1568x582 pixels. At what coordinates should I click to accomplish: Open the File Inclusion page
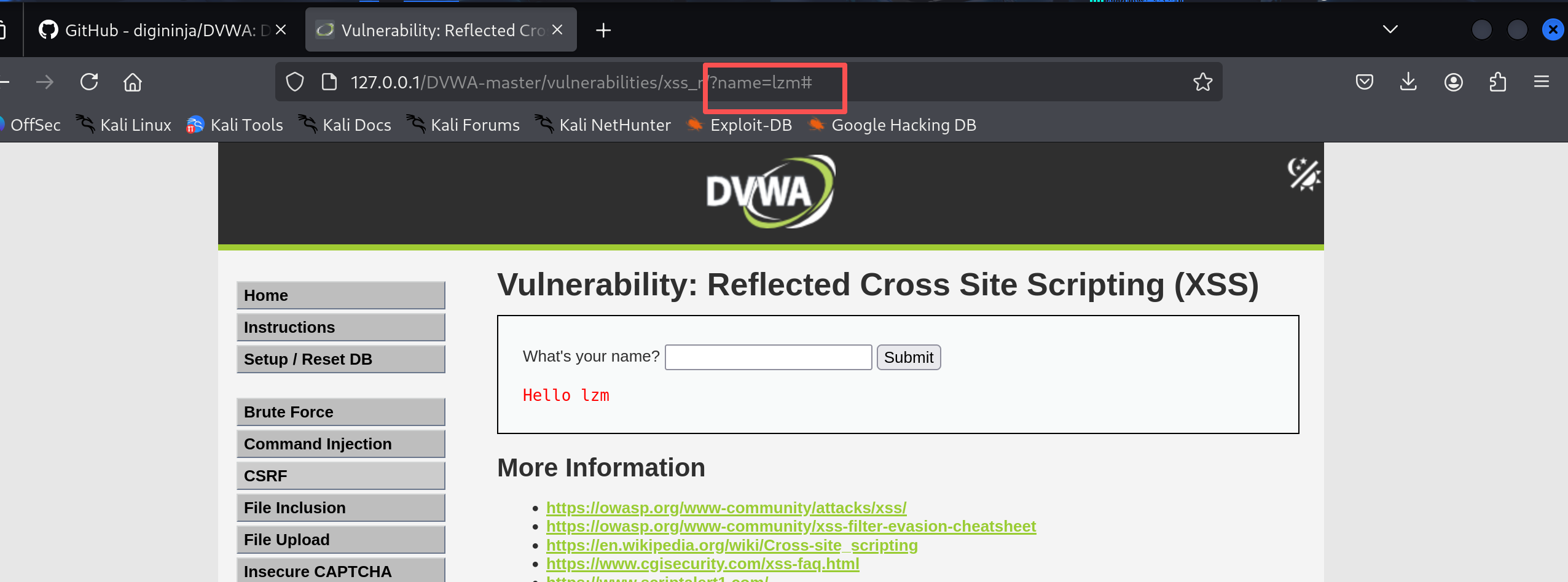click(340, 508)
